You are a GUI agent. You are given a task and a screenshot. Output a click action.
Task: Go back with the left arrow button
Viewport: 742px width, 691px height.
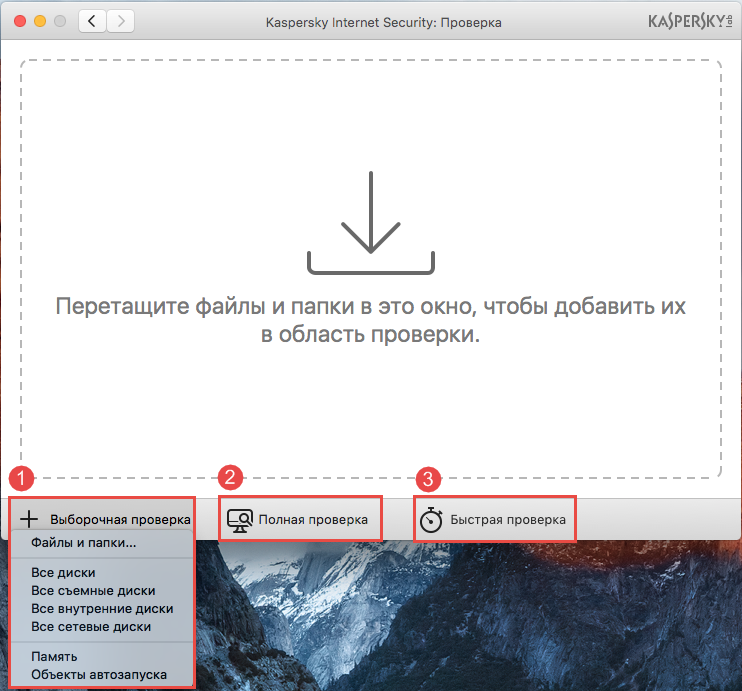(x=92, y=21)
